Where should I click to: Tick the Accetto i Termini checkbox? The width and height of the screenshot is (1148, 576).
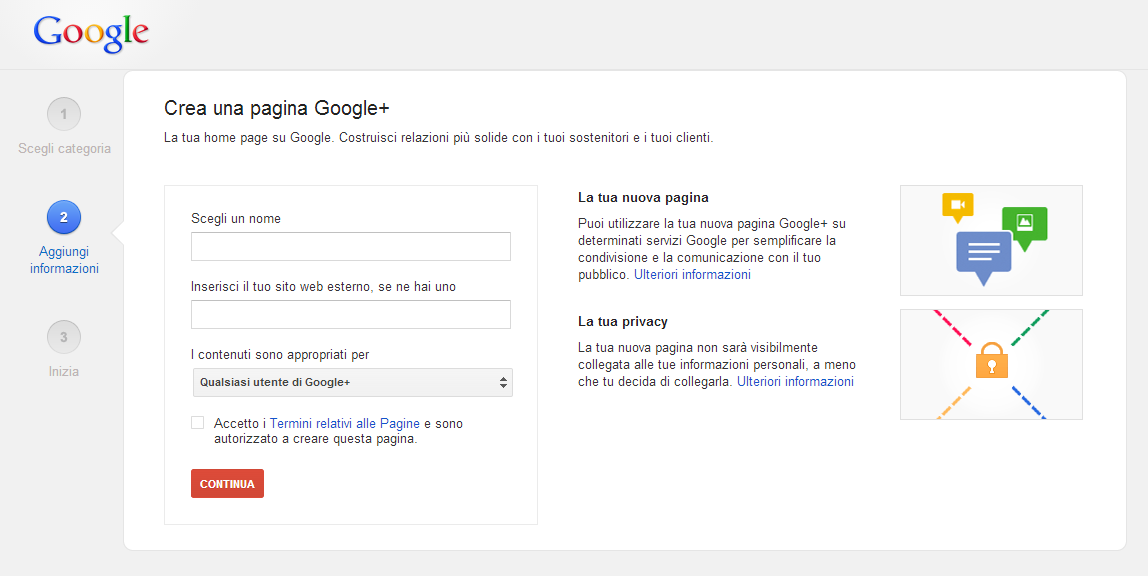(198, 422)
